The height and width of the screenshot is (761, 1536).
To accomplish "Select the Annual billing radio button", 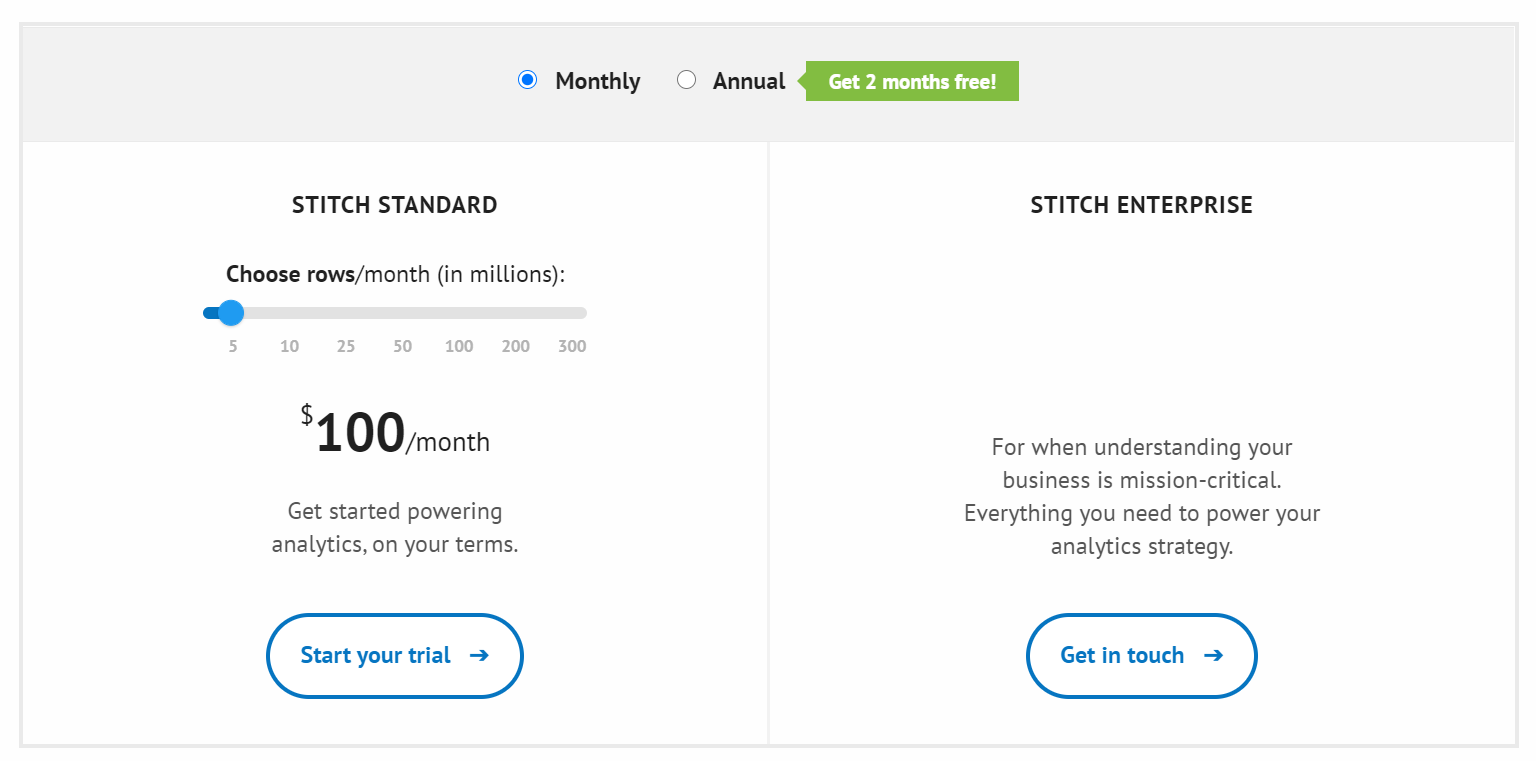I will pos(686,80).
